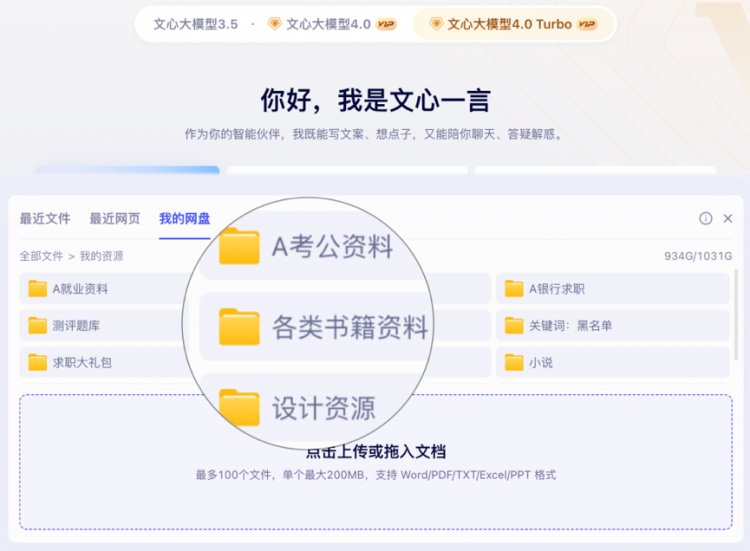
Task: Switch to 文心大模型4.0 VIP model
Action: tap(332, 24)
